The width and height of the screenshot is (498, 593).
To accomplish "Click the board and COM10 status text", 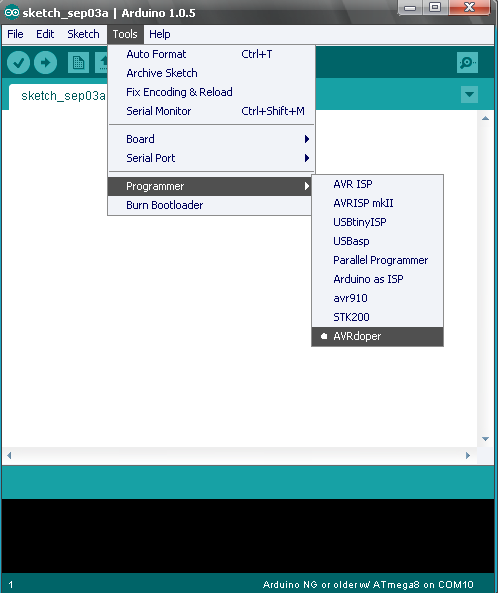I will coord(368,585).
